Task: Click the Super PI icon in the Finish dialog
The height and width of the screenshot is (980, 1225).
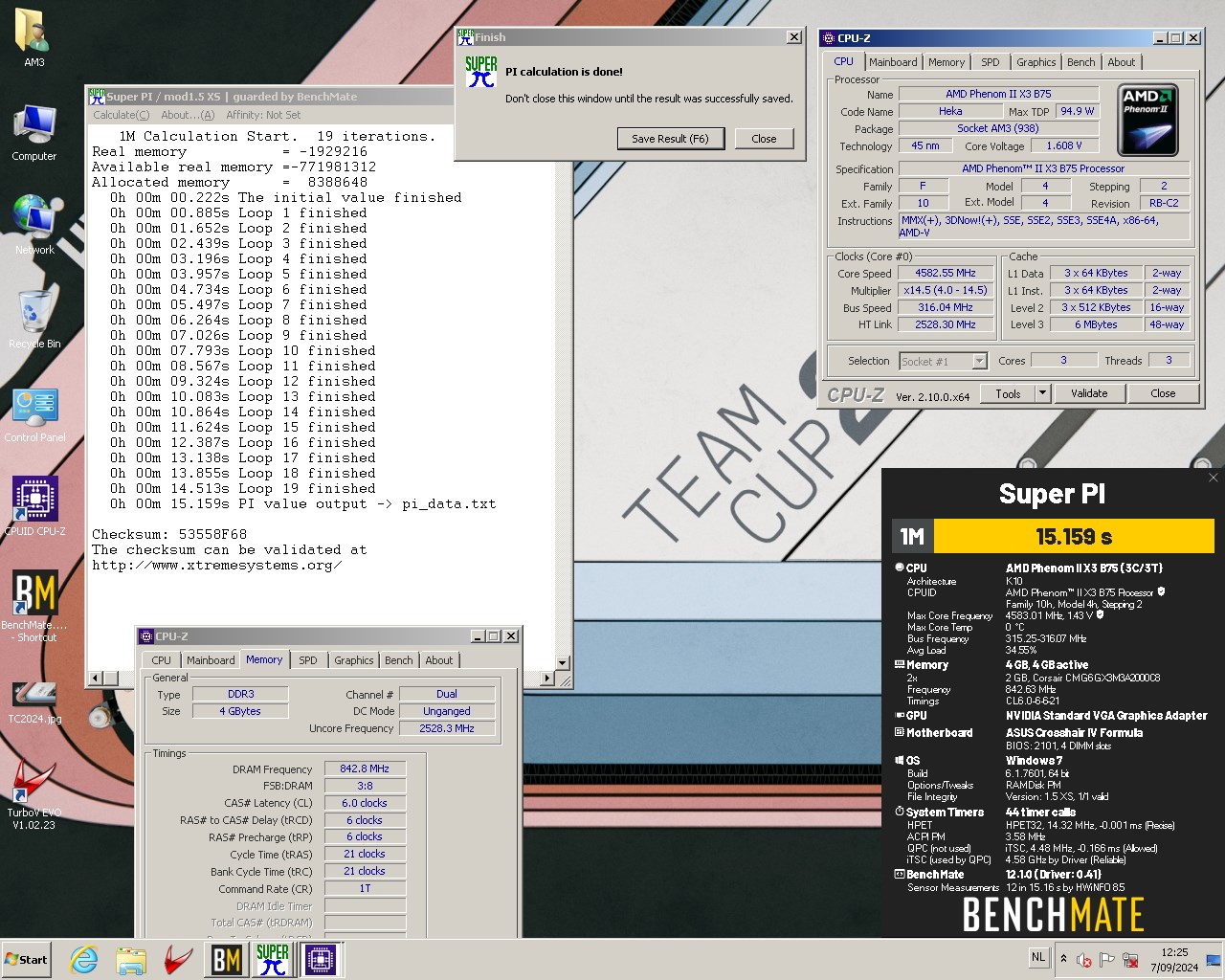Action: [x=480, y=72]
